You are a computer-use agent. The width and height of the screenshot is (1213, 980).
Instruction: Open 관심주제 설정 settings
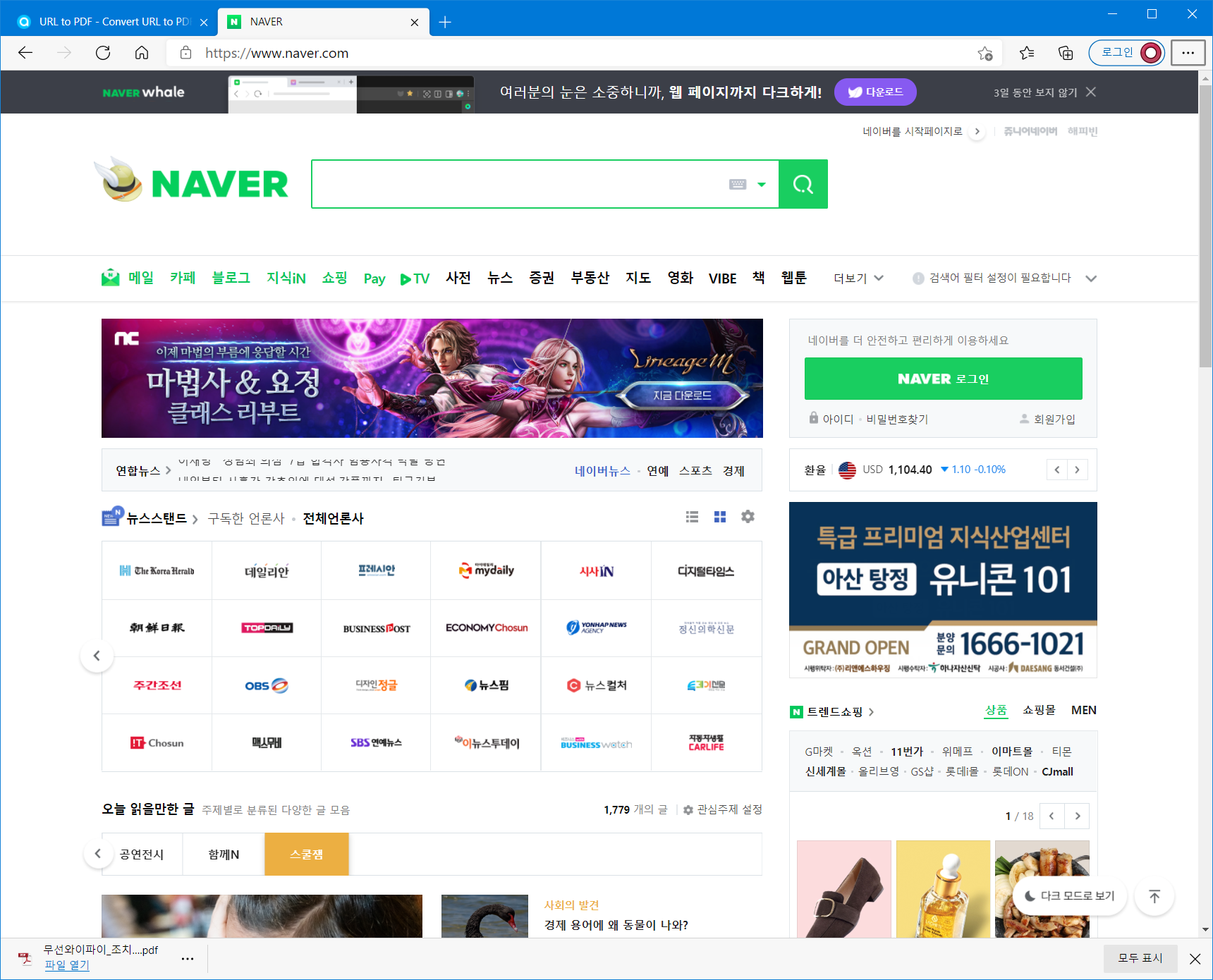click(723, 809)
